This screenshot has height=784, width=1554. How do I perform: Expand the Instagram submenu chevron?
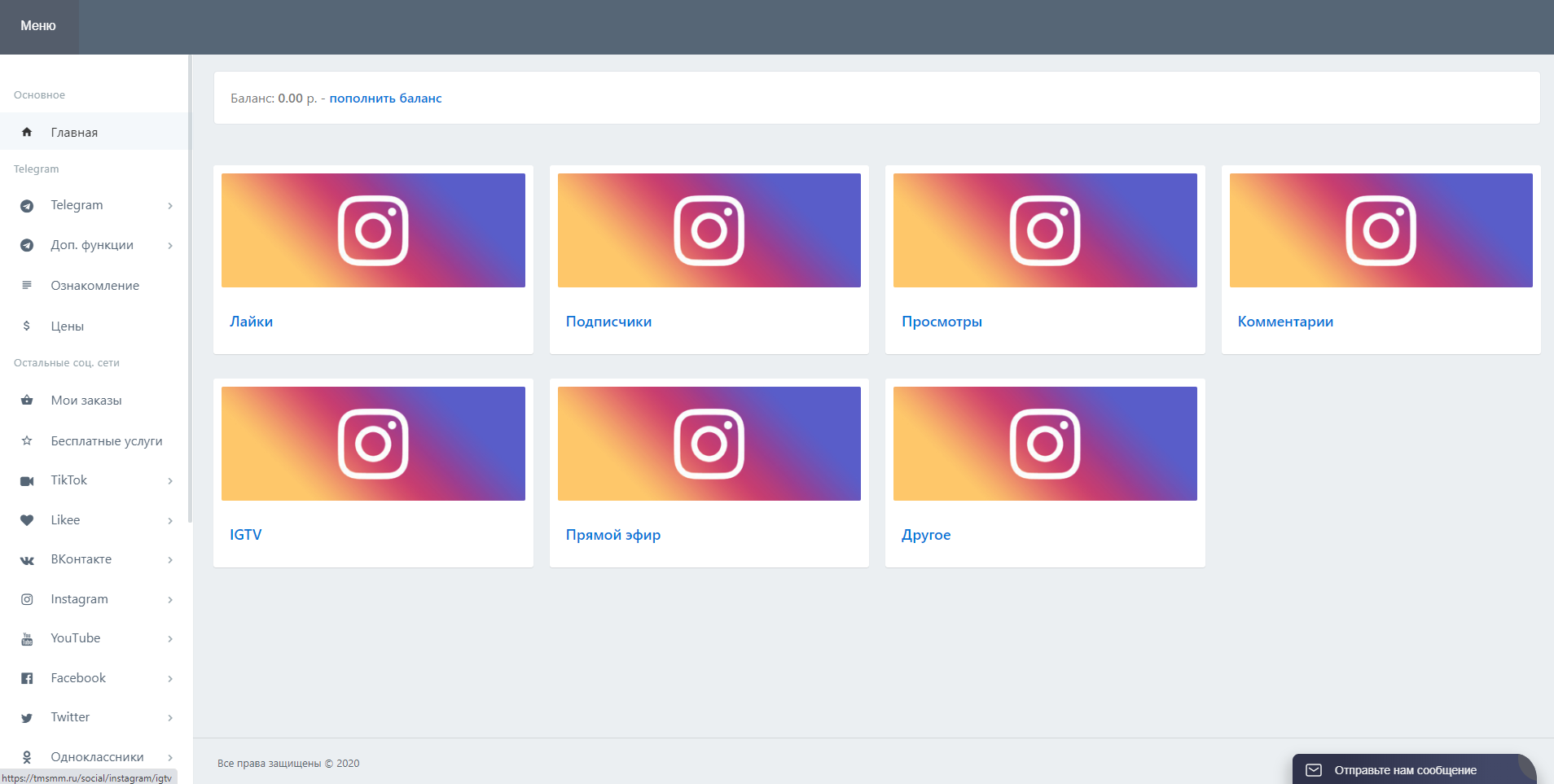click(170, 600)
